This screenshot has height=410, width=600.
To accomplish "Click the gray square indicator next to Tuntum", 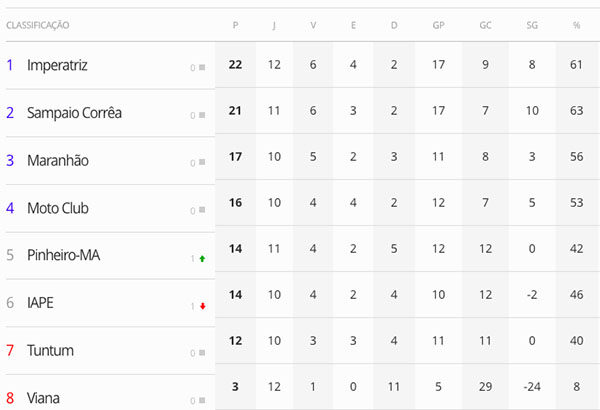I will [x=202, y=353].
